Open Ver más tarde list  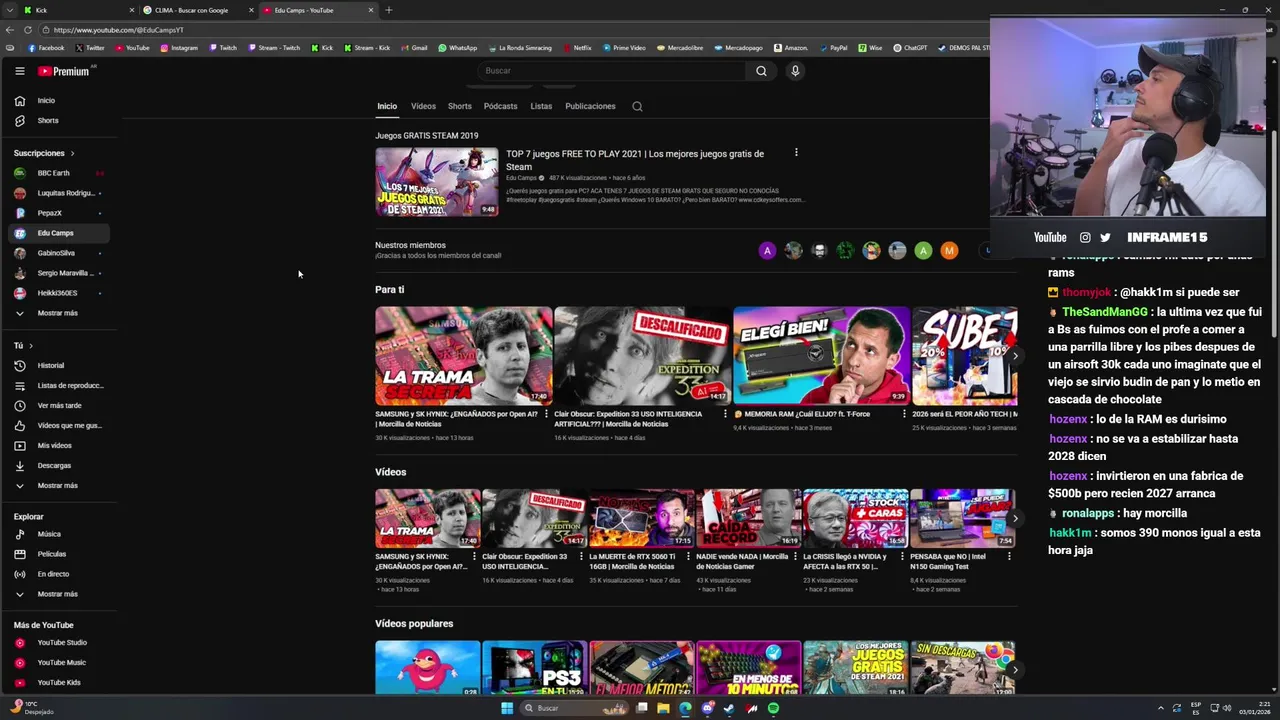click(x=59, y=405)
